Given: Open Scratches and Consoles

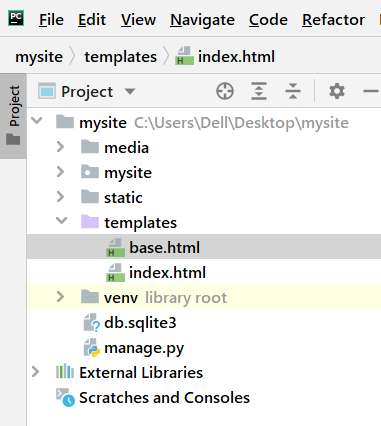Looking at the screenshot, I should click(164, 397).
